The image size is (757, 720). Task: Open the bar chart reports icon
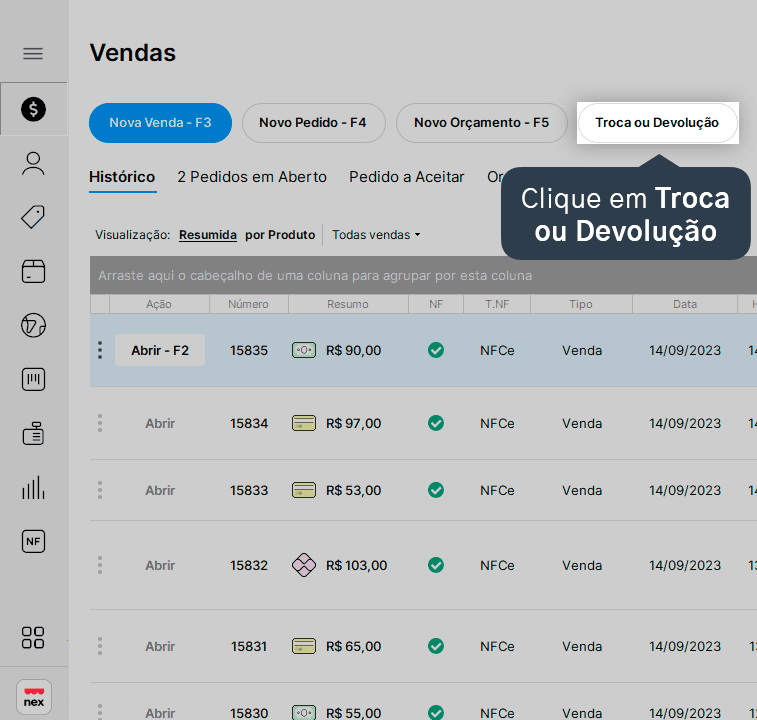(33, 488)
